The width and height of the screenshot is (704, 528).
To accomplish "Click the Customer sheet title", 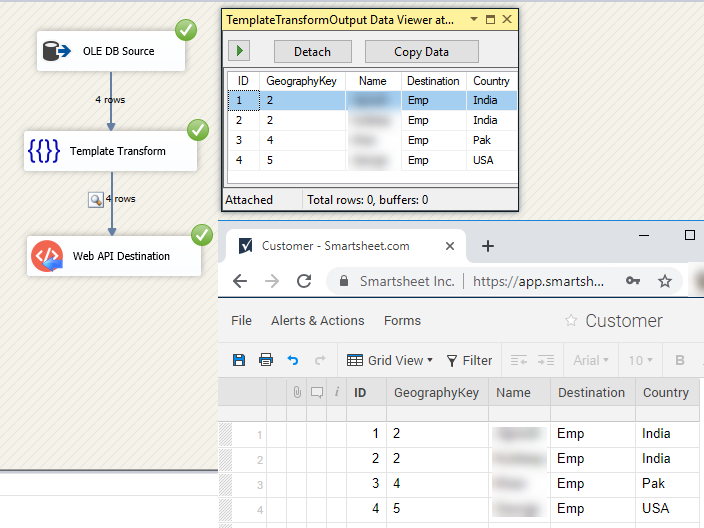I will 624,321.
